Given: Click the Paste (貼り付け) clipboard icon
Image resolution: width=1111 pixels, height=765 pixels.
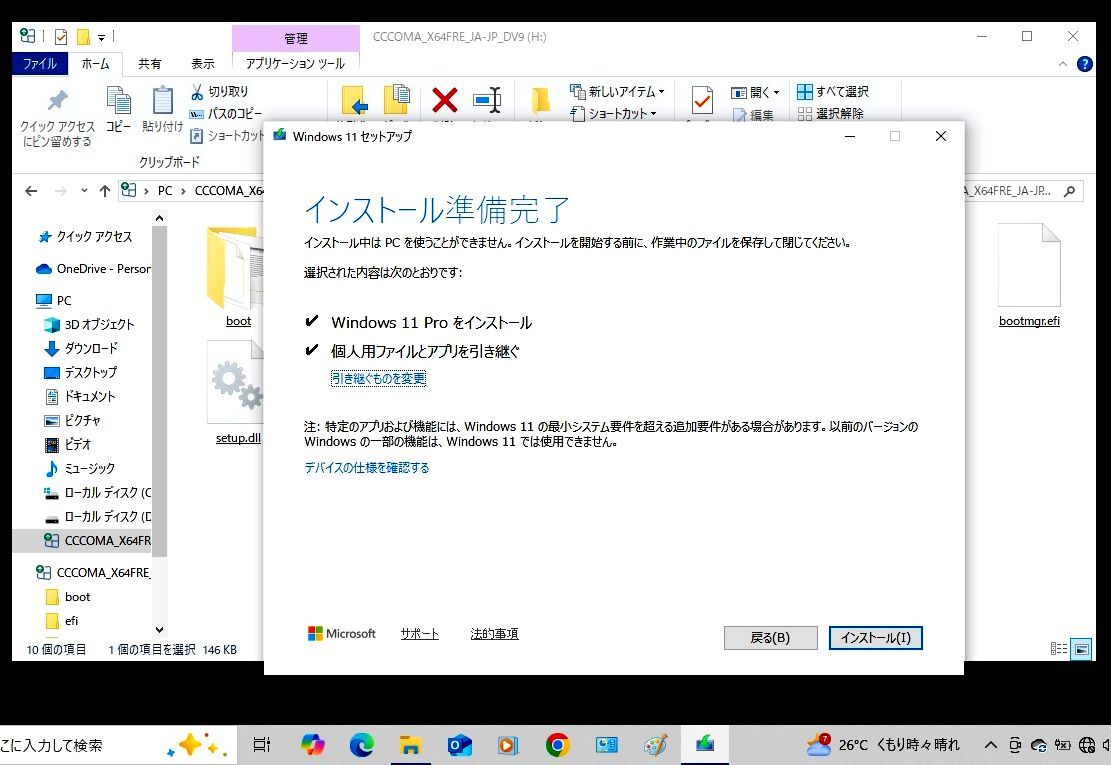Looking at the screenshot, I should (x=162, y=101).
